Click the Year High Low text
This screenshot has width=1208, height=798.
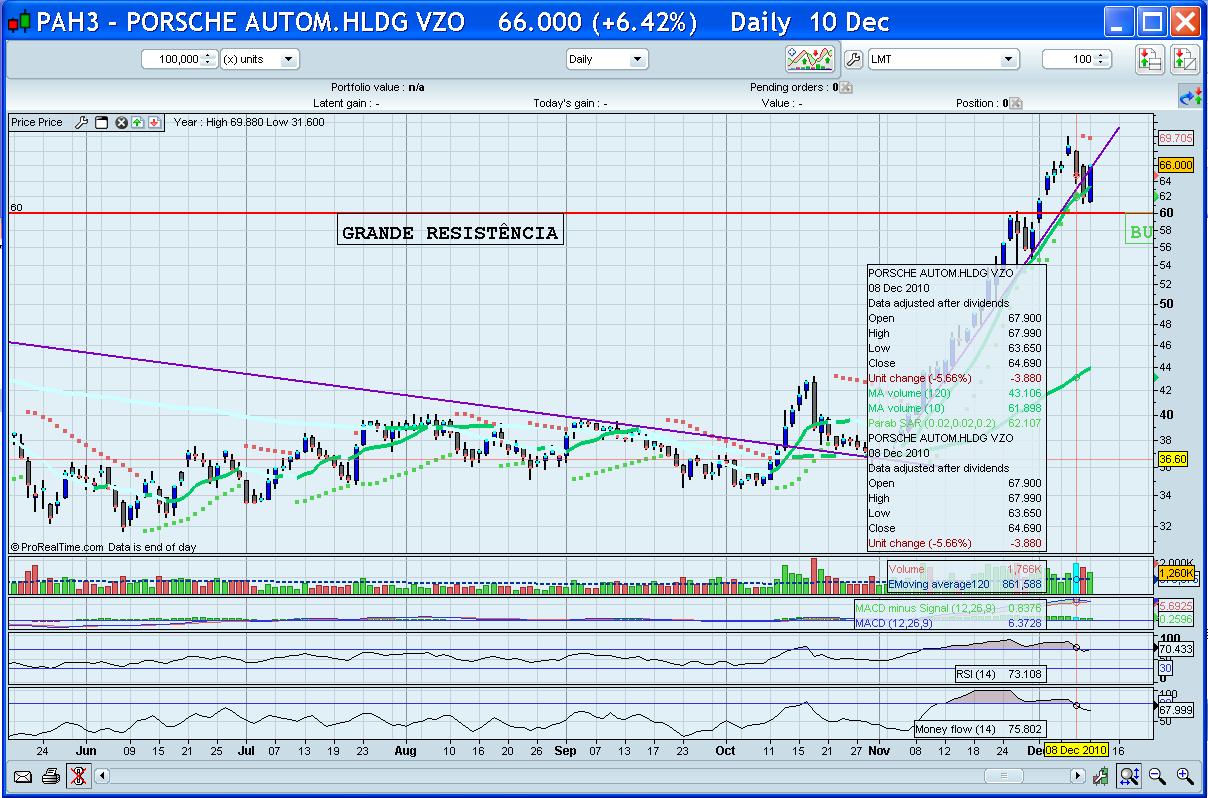click(249, 123)
